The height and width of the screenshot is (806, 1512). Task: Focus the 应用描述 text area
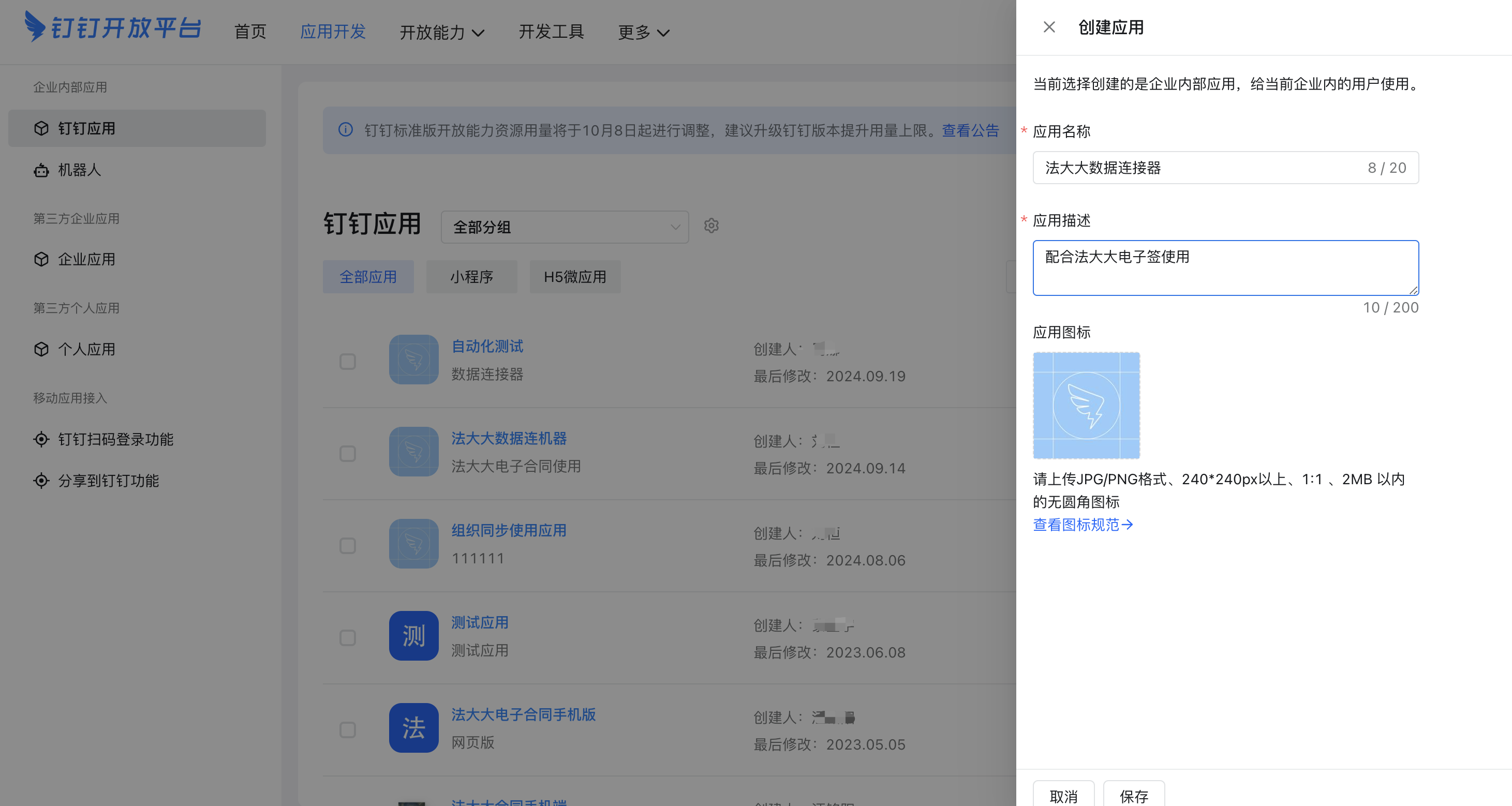pyautogui.click(x=1225, y=267)
